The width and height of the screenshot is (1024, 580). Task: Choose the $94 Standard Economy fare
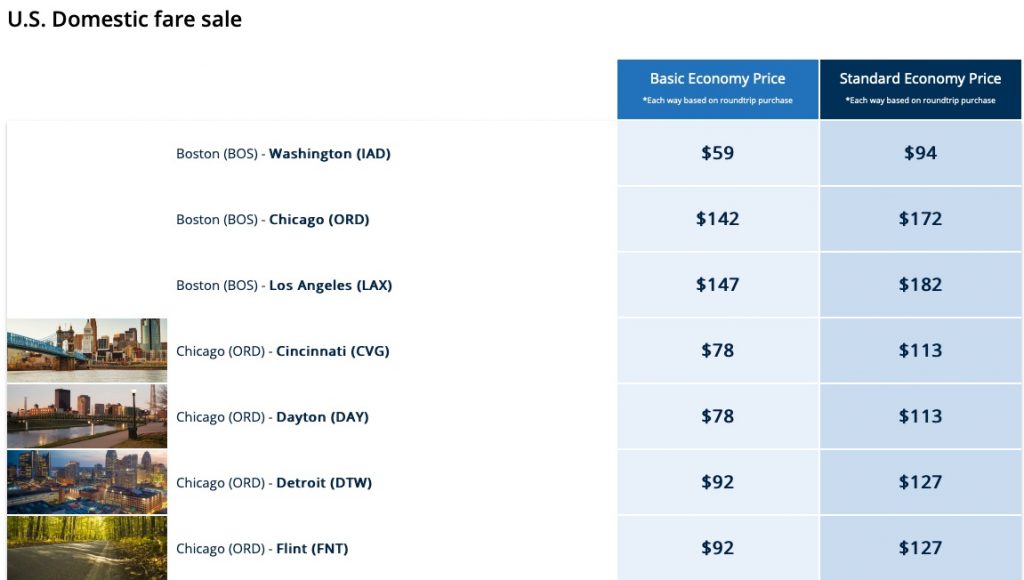point(920,153)
